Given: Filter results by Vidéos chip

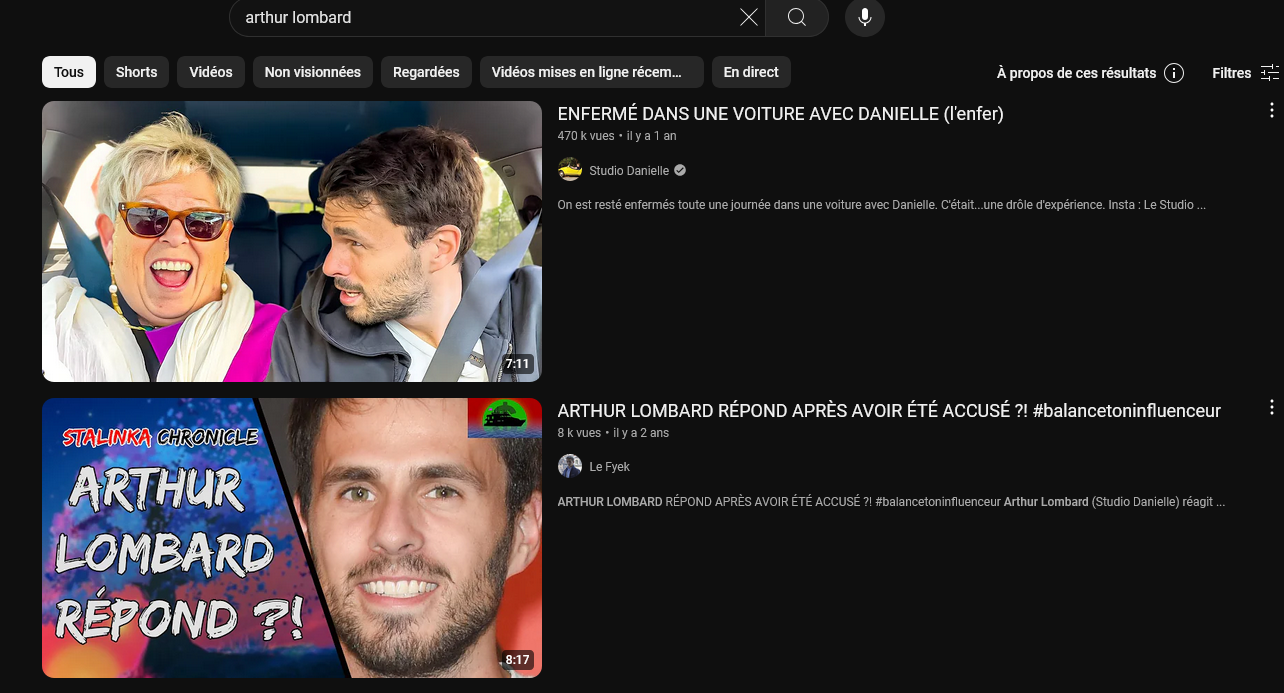Looking at the screenshot, I should (211, 72).
